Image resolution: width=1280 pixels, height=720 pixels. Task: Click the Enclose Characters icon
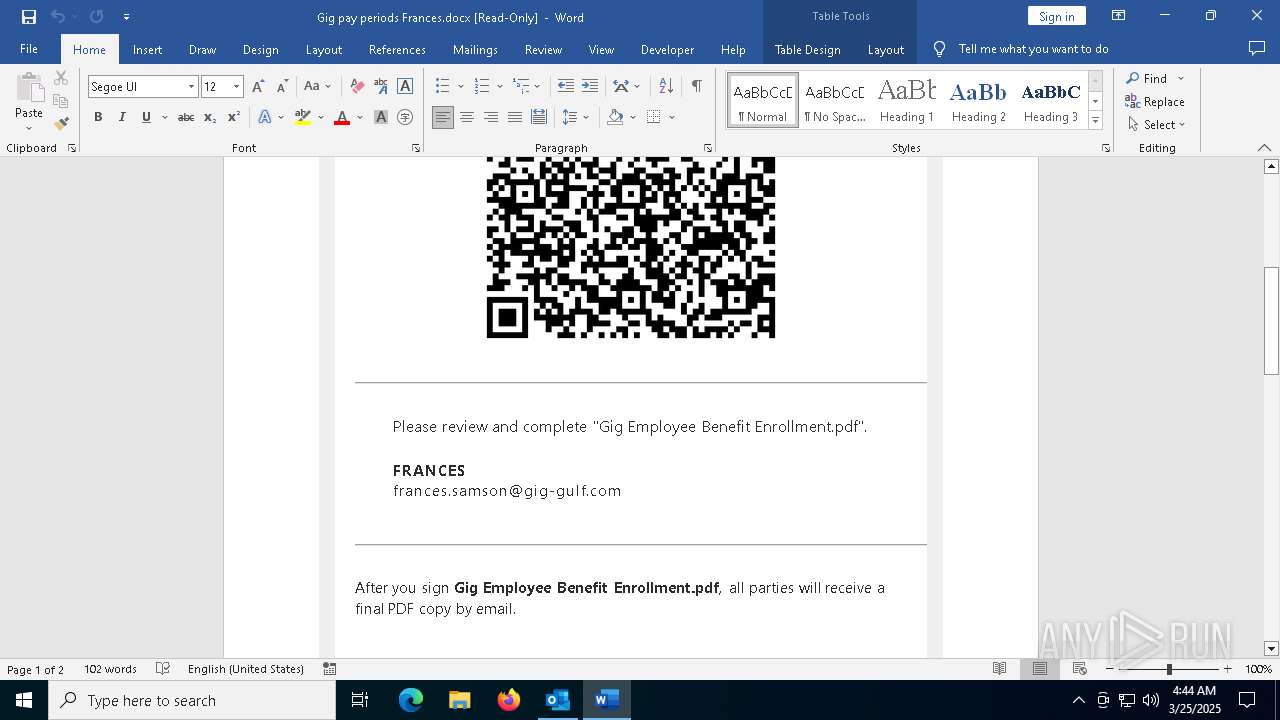click(x=405, y=117)
